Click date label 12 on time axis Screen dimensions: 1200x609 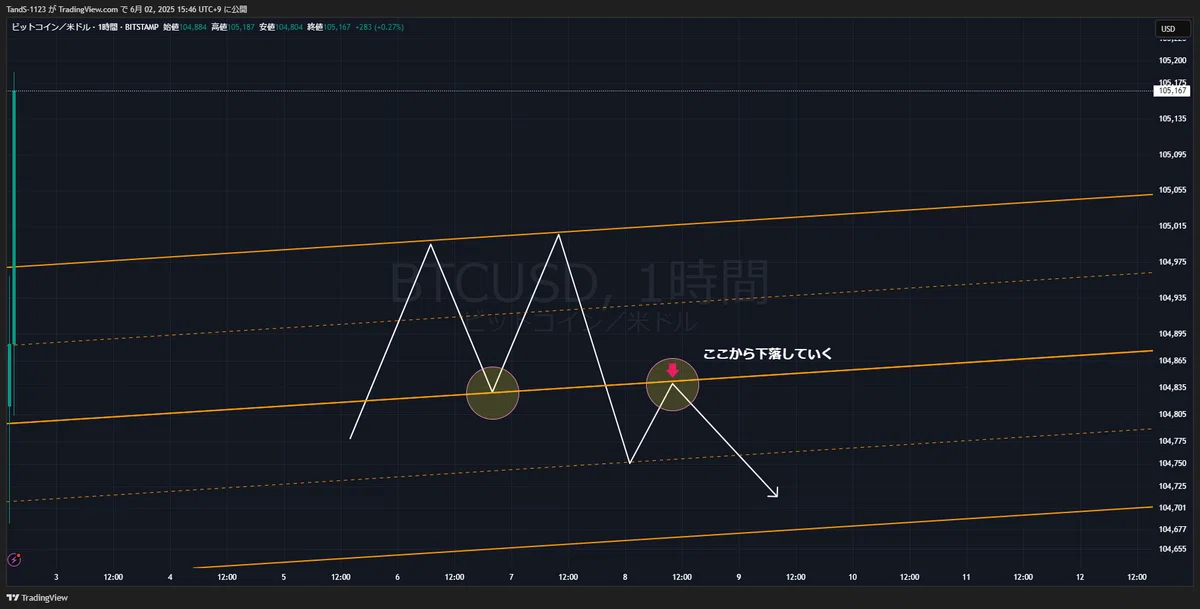tap(1080, 577)
